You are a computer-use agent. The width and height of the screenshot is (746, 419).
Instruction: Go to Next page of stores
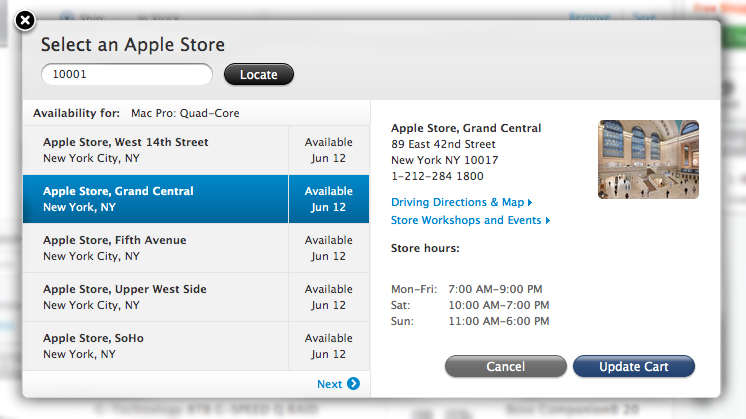click(338, 384)
